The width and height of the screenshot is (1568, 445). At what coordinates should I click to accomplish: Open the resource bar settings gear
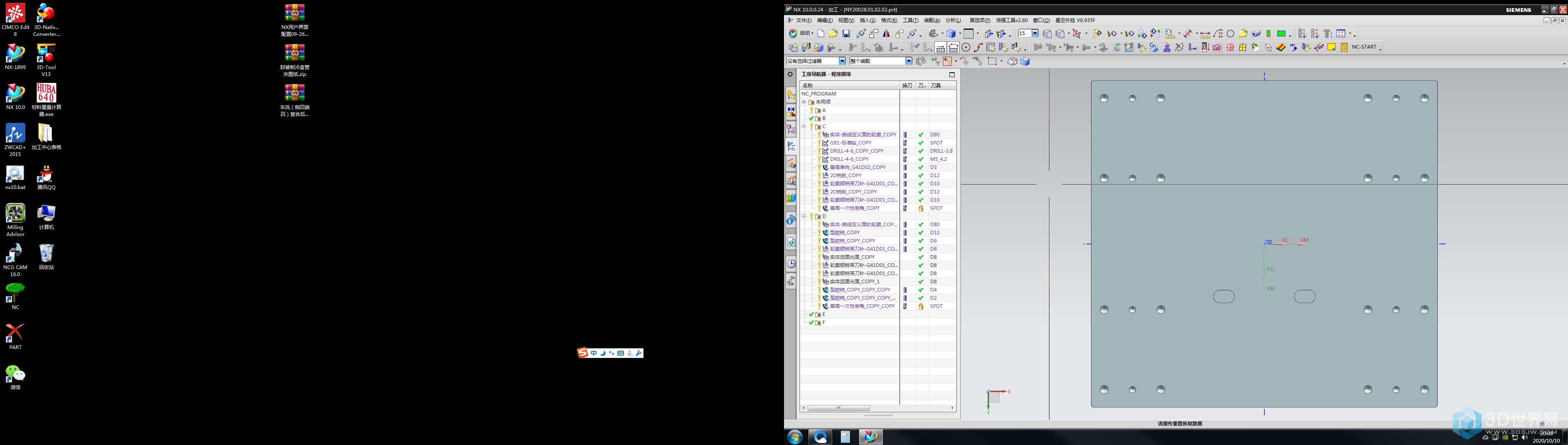click(790, 74)
